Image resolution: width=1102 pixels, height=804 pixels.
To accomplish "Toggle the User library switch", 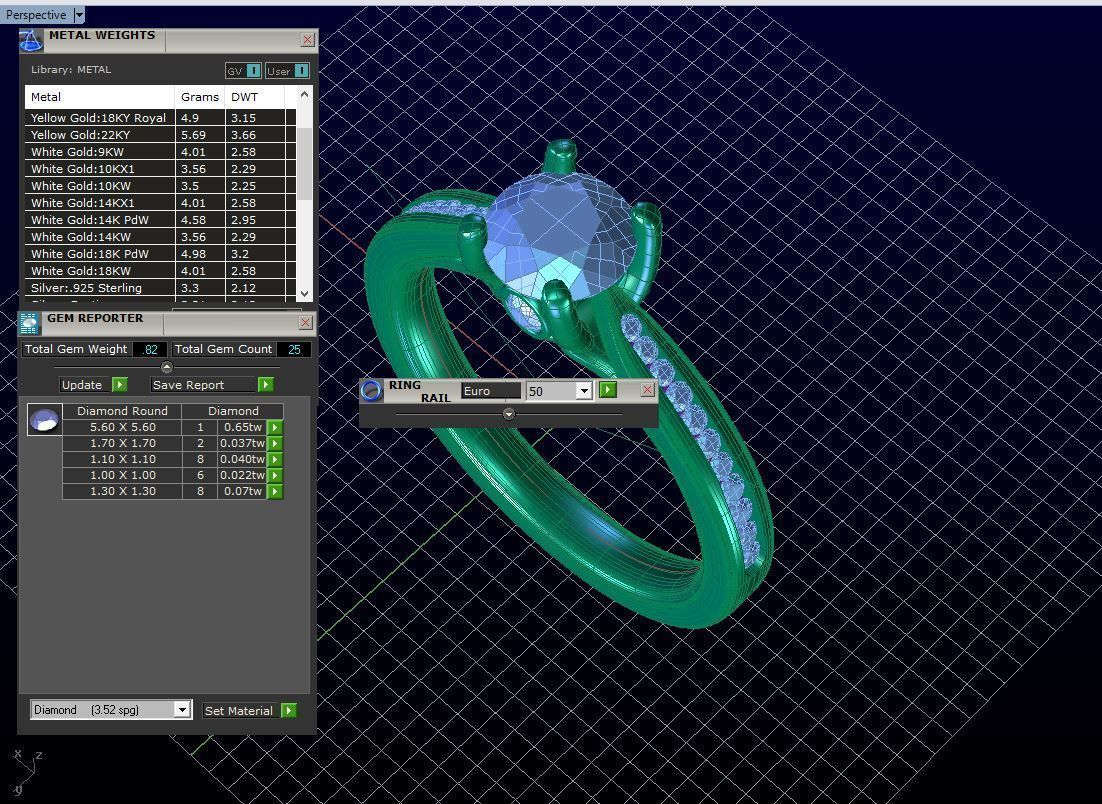I will [x=287, y=71].
